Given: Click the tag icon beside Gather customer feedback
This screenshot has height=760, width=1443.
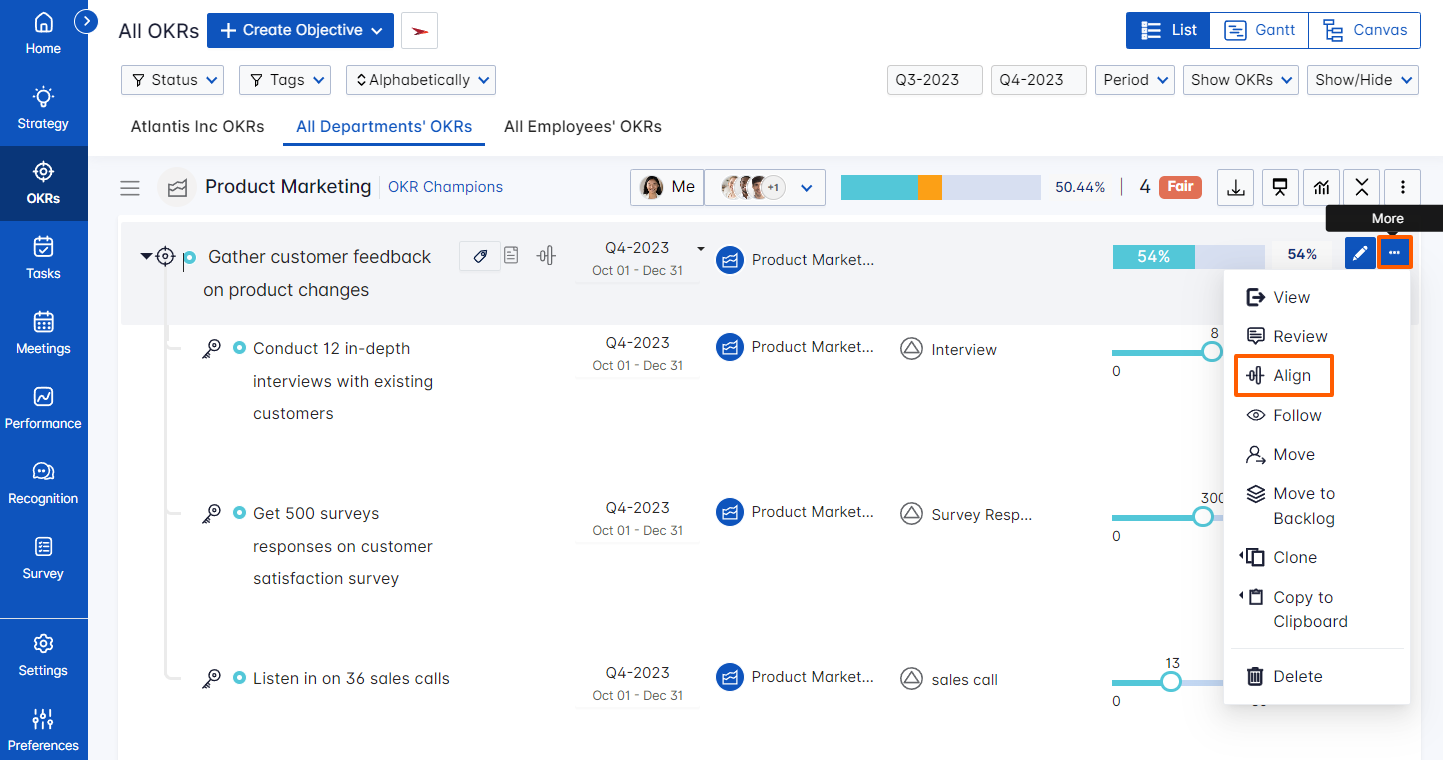Looking at the screenshot, I should (x=480, y=256).
